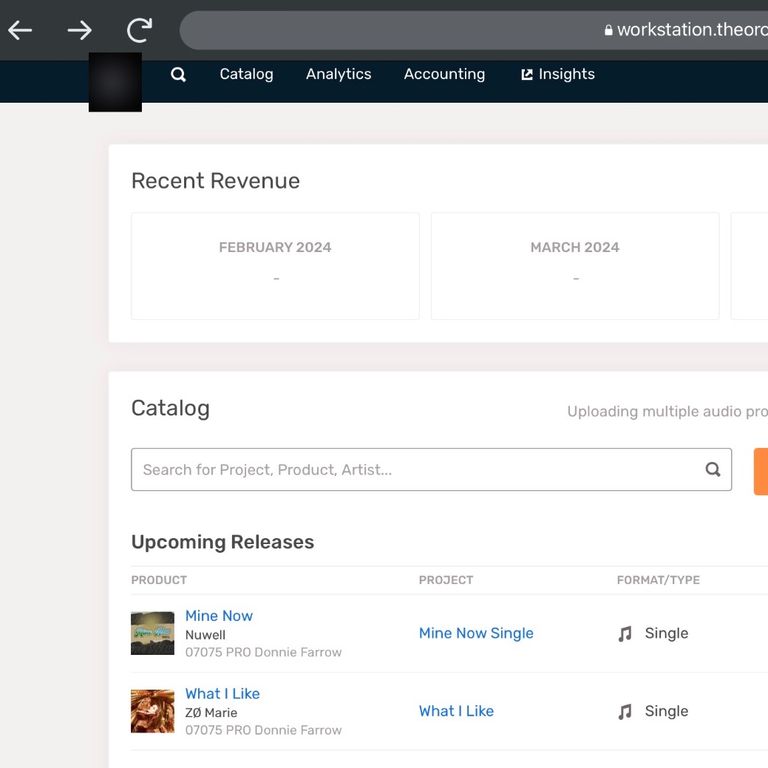Click music note icon in What I Like row
The image size is (768, 768).
625,712
